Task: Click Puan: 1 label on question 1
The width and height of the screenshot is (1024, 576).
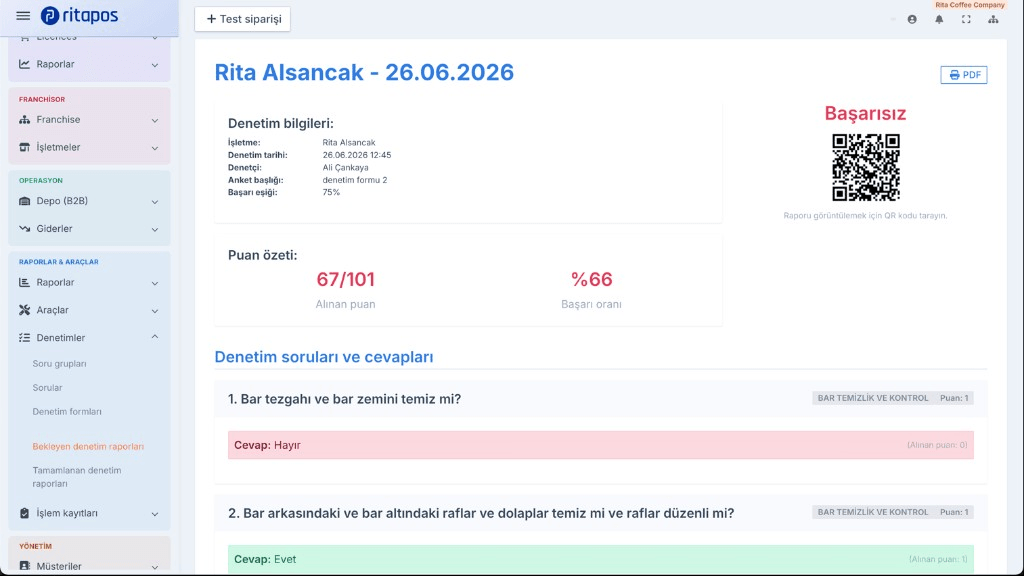Action: [x=954, y=398]
